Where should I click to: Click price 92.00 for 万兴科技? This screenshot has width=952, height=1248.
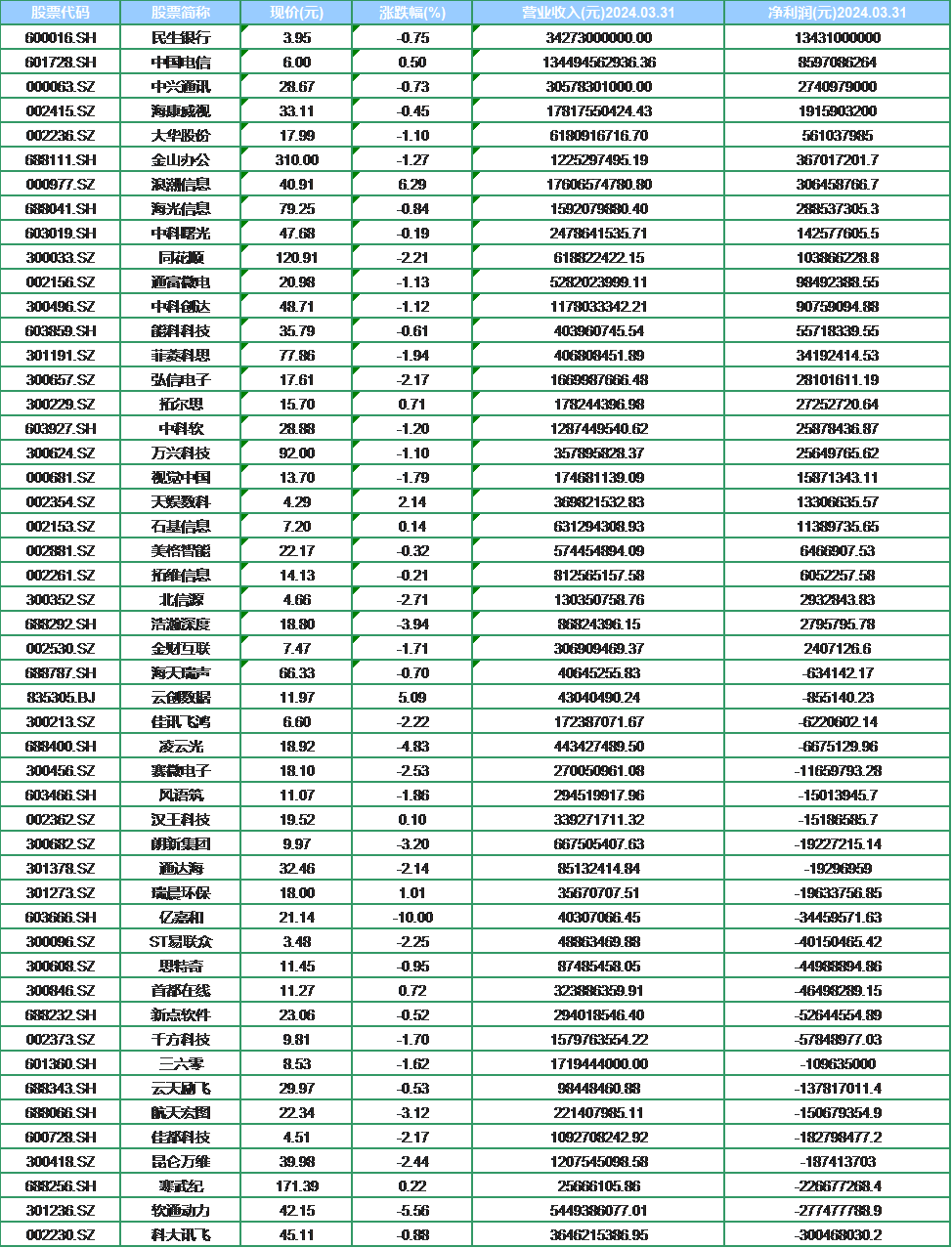[297, 452]
